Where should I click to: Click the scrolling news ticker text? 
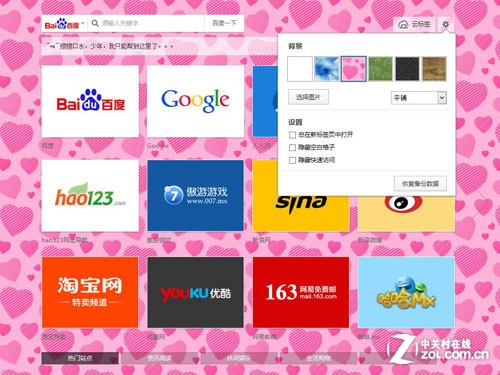click(110, 46)
